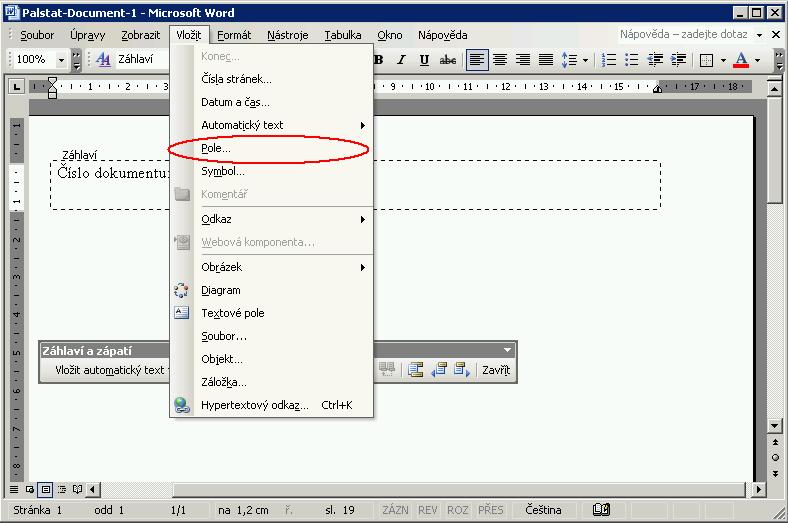Click Switch Between Header and Footer icon
Screen dimensions: 788x523
point(416,370)
